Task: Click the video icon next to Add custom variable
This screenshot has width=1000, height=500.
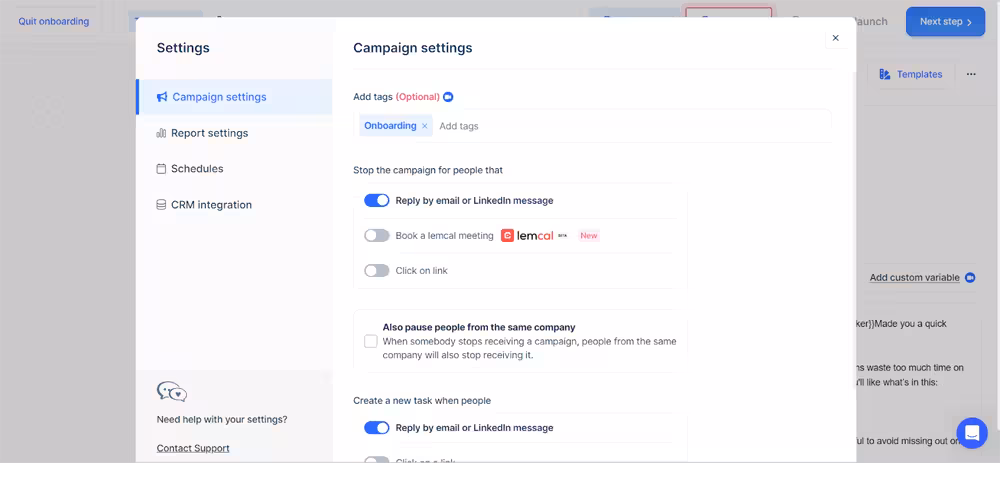Action: tap(970, 278)
